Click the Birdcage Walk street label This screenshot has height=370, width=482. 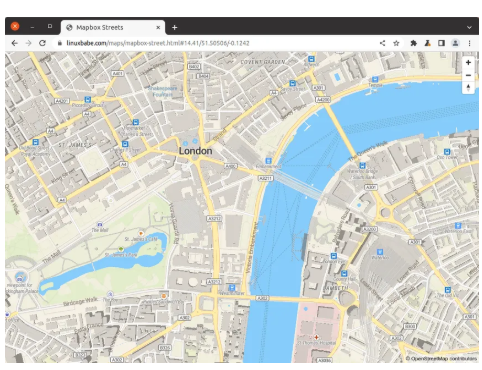point(80,301)
